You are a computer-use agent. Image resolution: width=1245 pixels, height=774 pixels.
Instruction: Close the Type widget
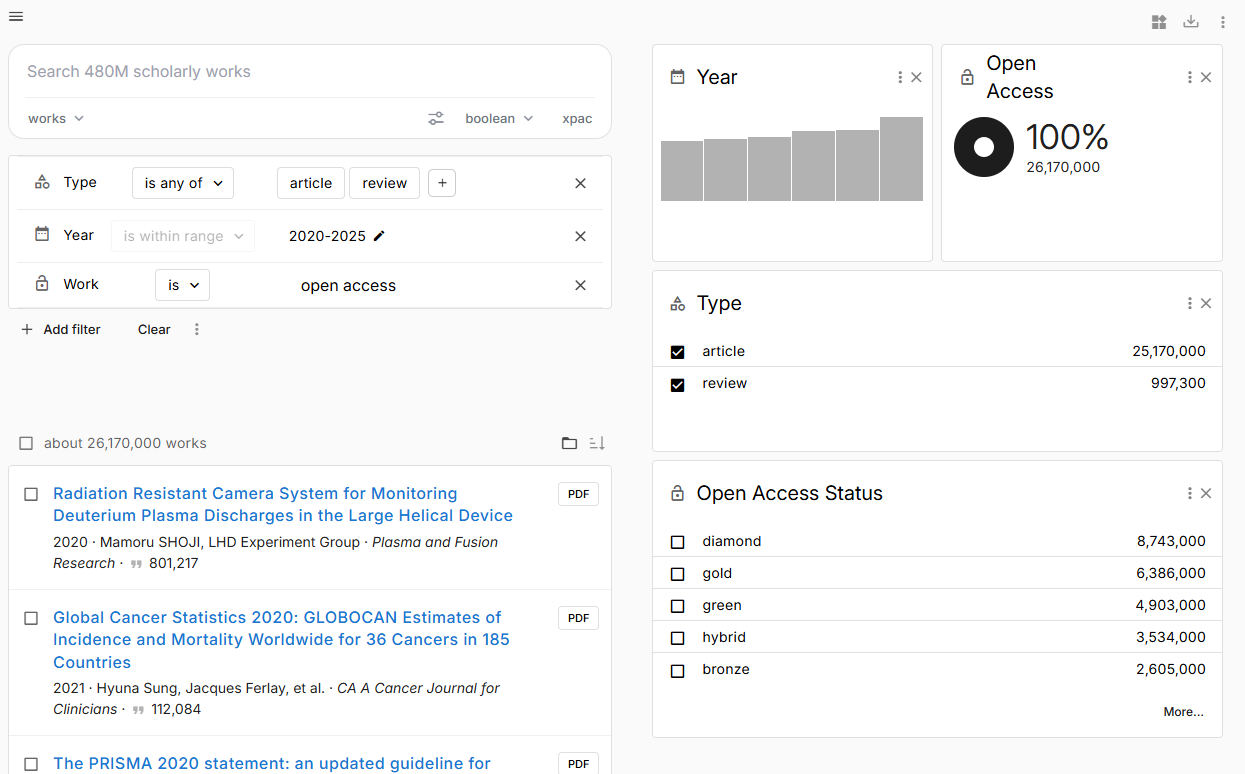(x=1206, y=303)
